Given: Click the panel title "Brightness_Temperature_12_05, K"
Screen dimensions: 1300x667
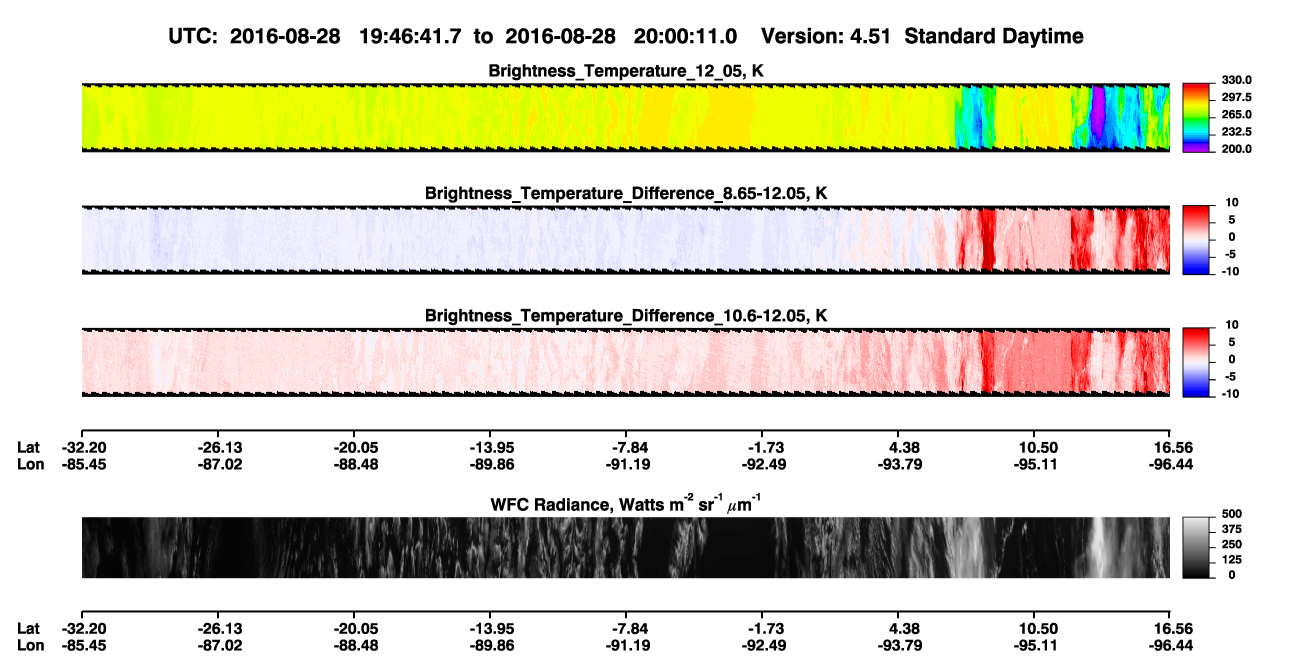Looking at the screenshot, I should (x=626, y=71).
